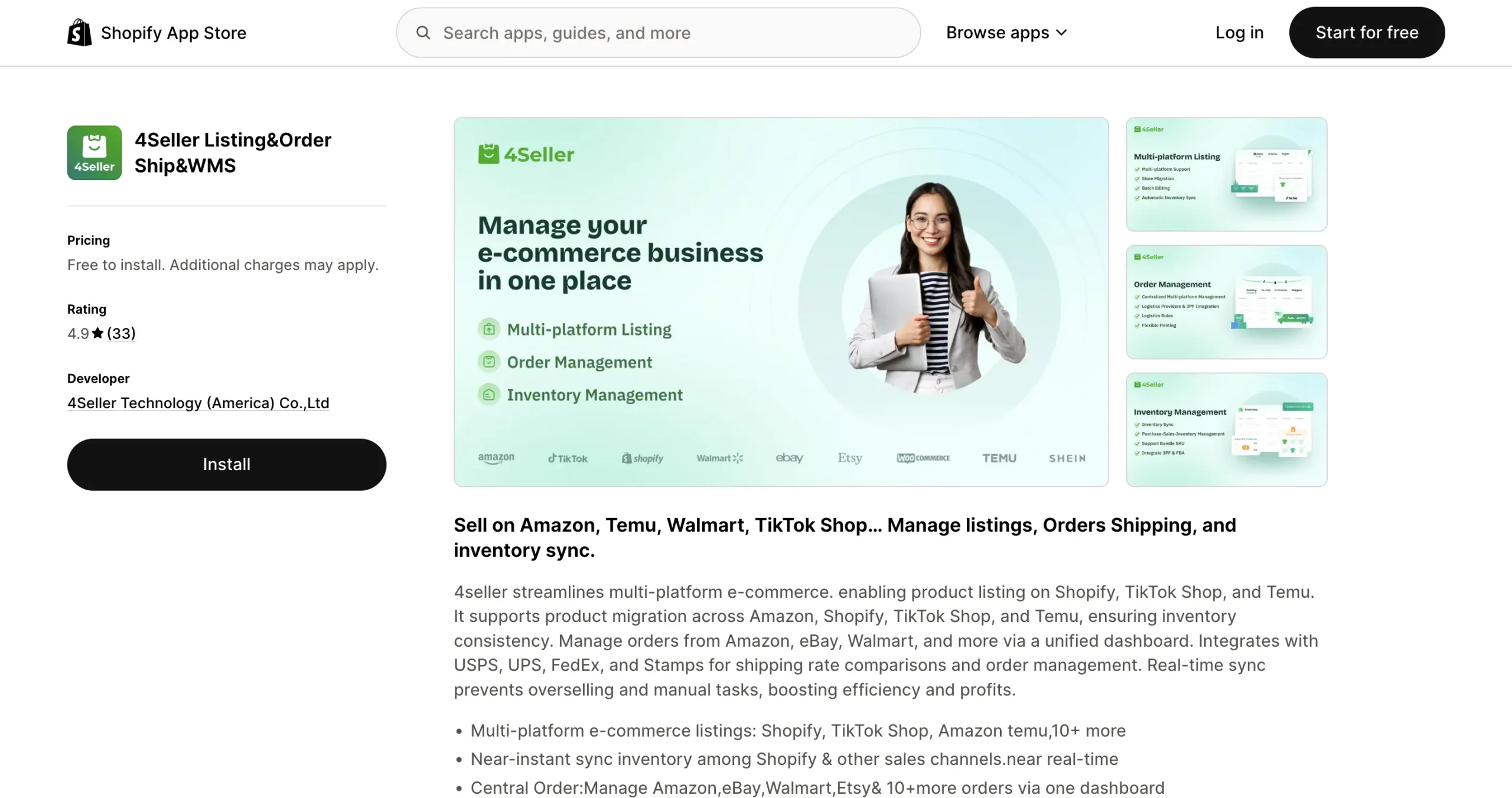Click the Inventory Management icon in banner
Screen dimensions: 1512x798
pyautogui.click(x=489, y=395)
